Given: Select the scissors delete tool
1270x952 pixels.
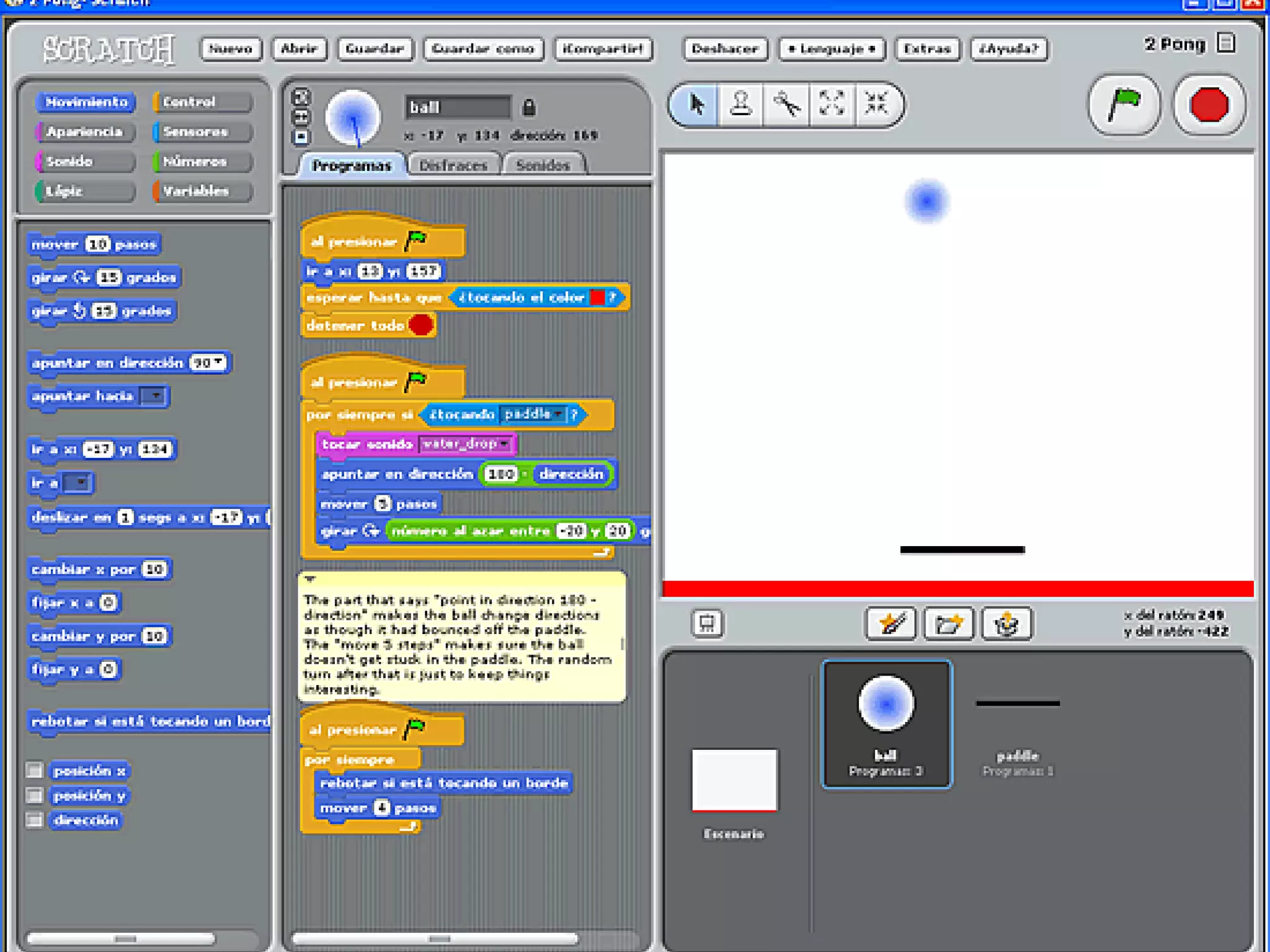Looking at the screenshot, I should pos(786,104).
